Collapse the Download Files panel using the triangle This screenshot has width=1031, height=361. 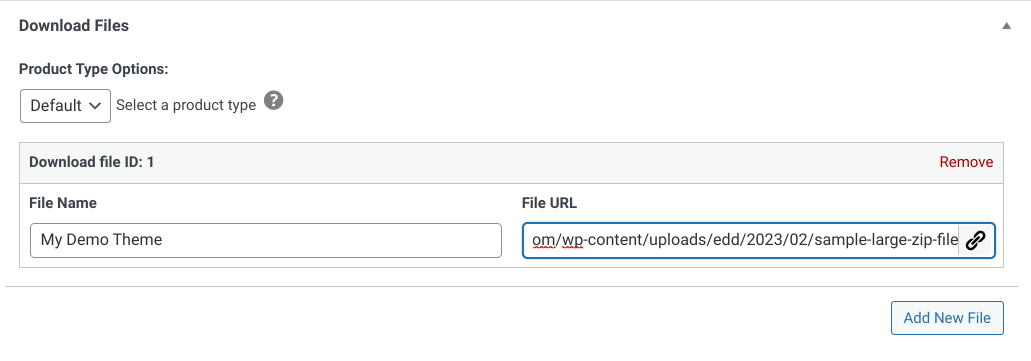tap(1005, 26)
